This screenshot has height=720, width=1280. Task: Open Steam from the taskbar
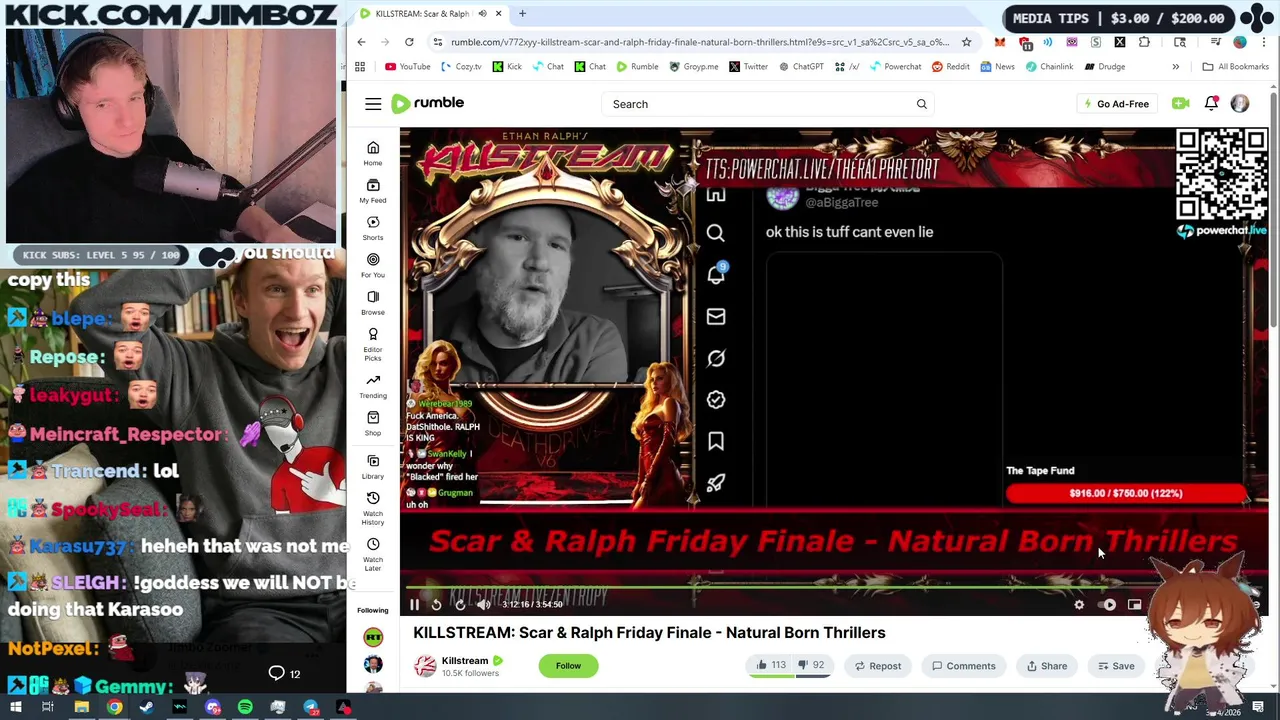(x=147, y=707)
